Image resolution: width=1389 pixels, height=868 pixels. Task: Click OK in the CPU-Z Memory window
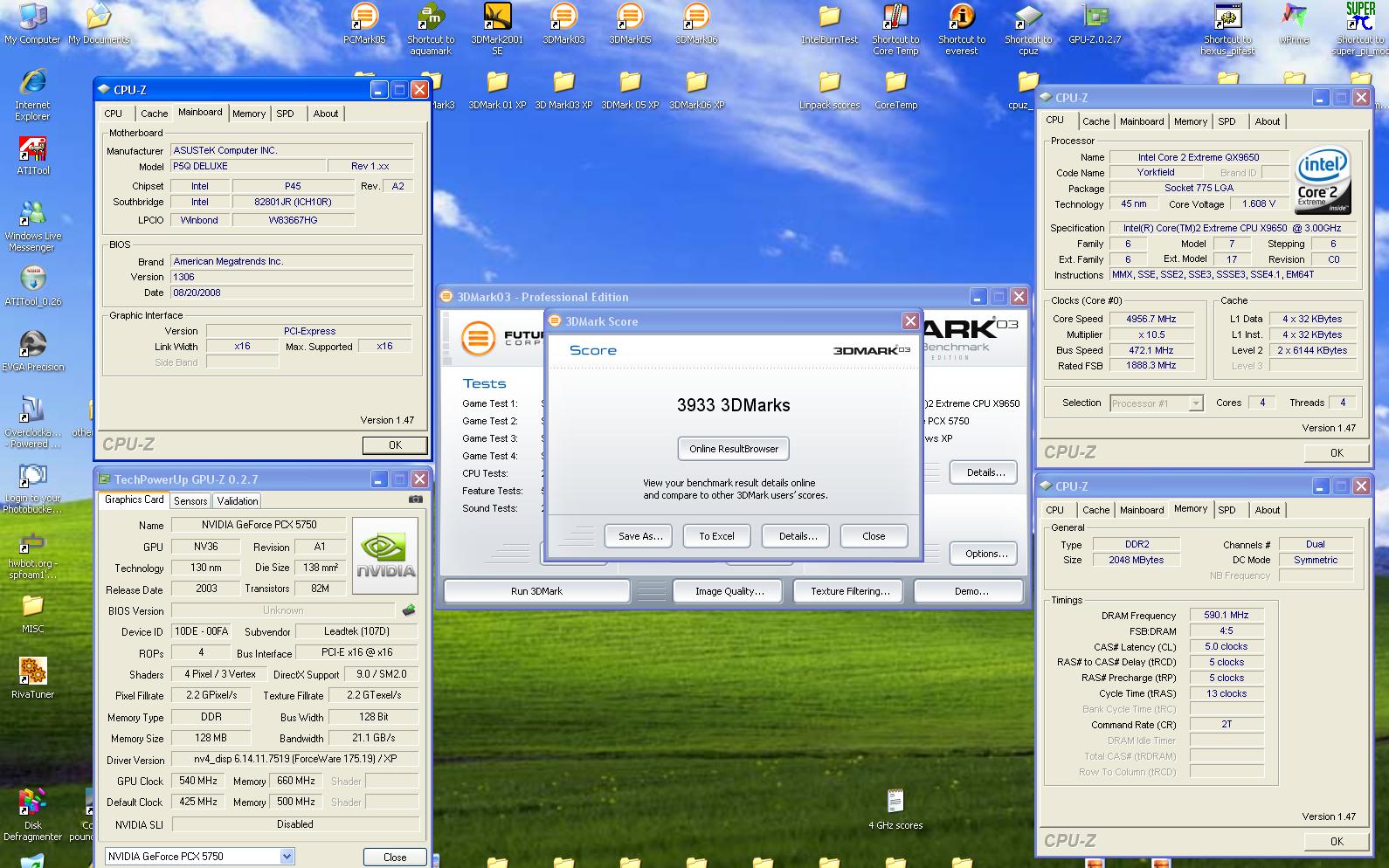click(1337, 841)
